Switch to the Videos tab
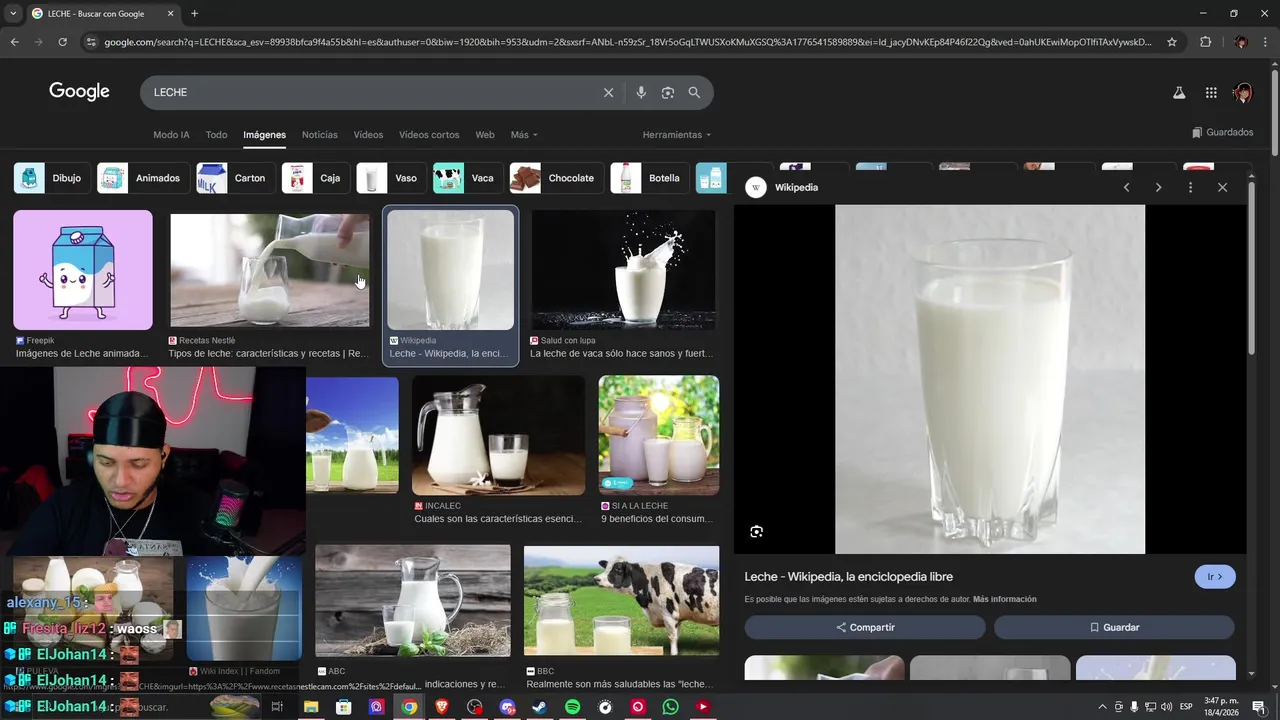The image size is (1280, 720). pos(368,135)
